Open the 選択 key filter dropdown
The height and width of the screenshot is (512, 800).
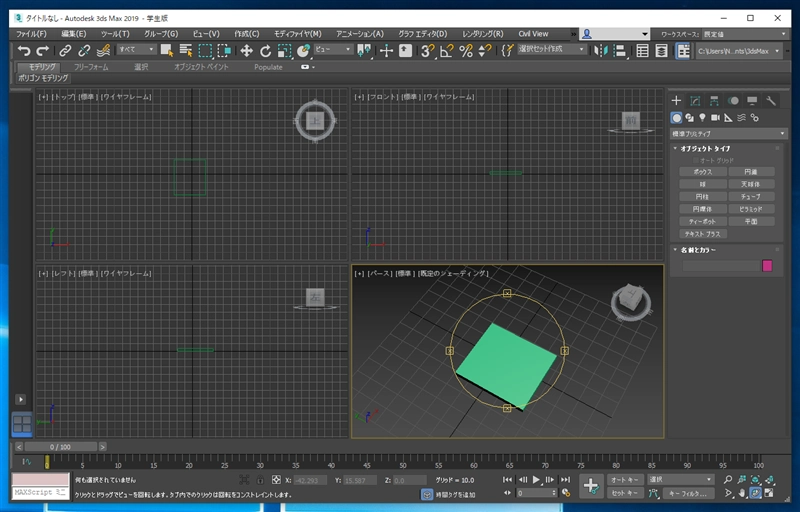[681, 479]
